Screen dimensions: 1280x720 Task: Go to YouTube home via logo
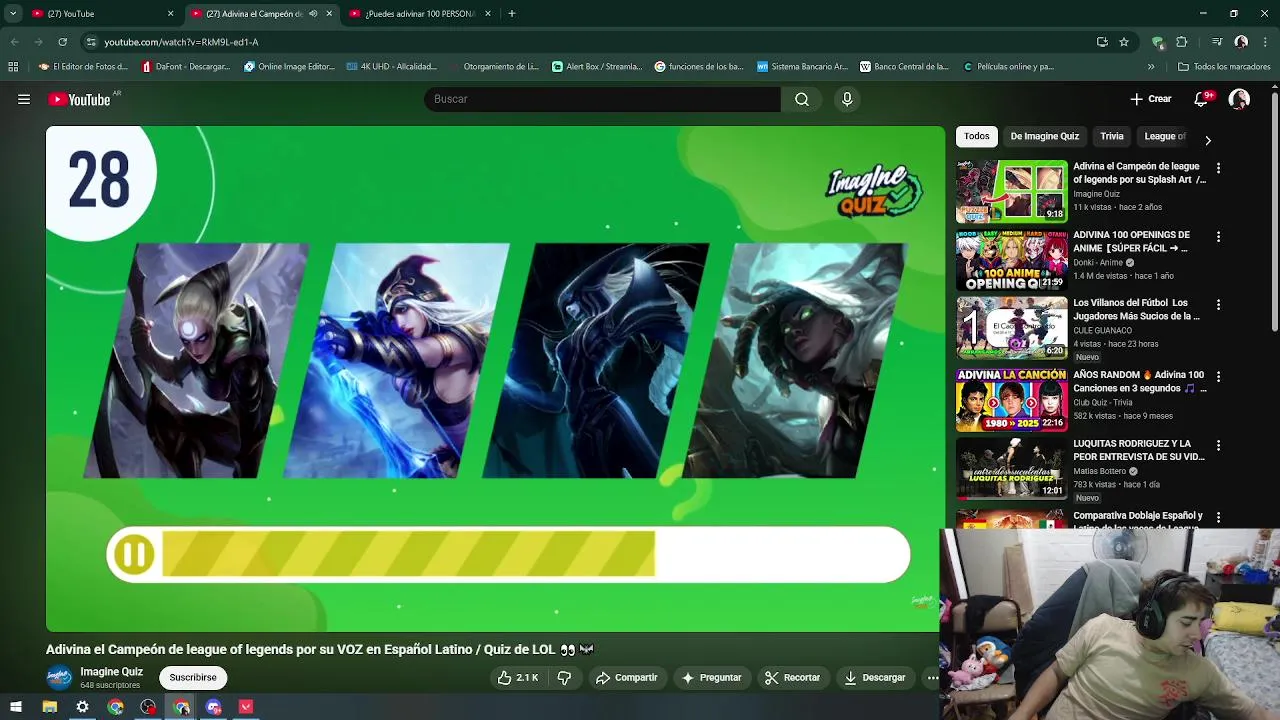click(x=79, y=99)
